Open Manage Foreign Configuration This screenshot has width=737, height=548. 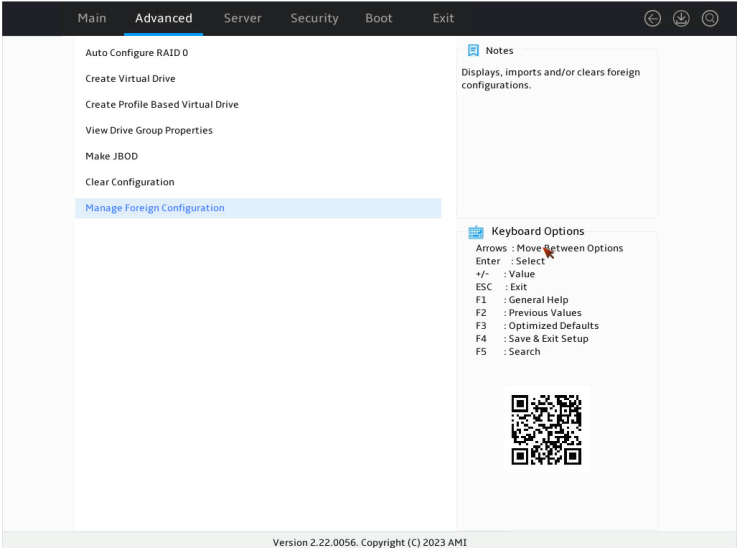coord(258,208)
